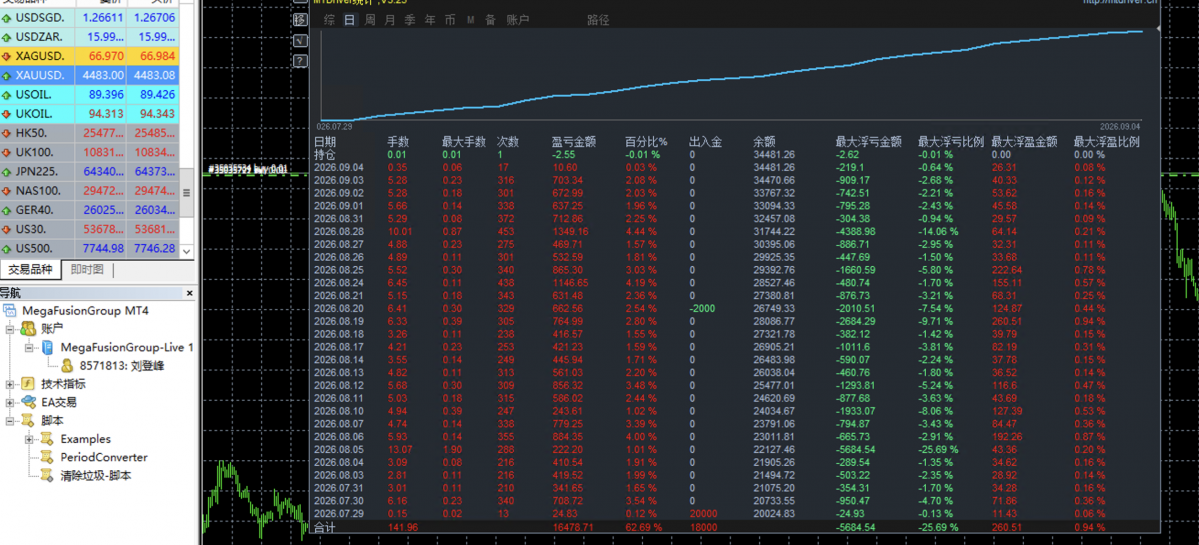Click the 合计 total row label
The height and width of the screenshot is (545, 1199).
tap(324, 528)
